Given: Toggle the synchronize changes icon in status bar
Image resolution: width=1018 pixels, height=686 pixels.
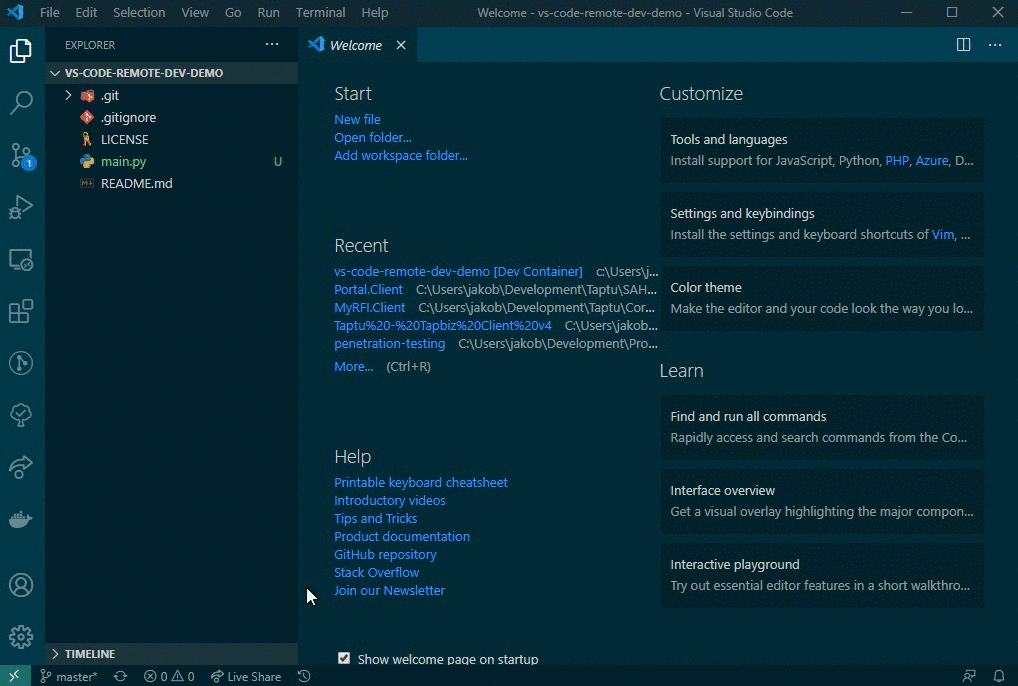Looking at the screenshot, I should tap(120, 676).
